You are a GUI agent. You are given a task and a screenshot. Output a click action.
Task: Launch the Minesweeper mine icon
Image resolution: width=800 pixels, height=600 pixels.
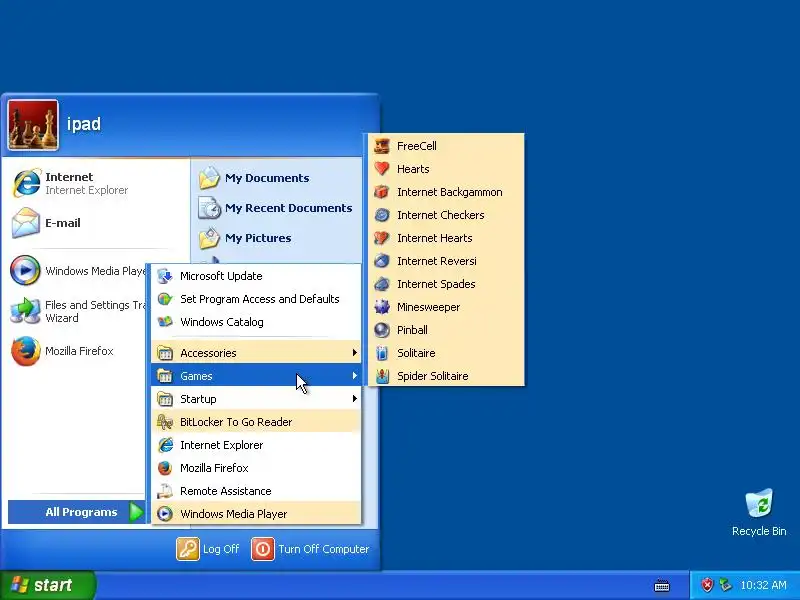tap(382, 307)
